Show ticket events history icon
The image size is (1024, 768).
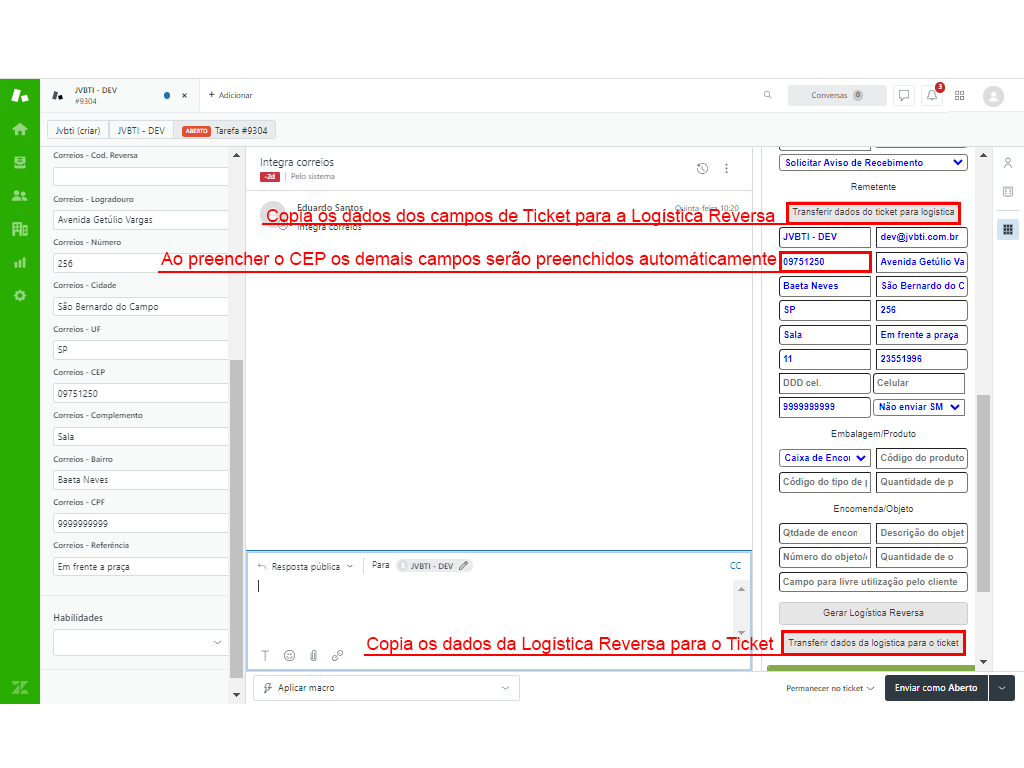[x=702, y=169]
